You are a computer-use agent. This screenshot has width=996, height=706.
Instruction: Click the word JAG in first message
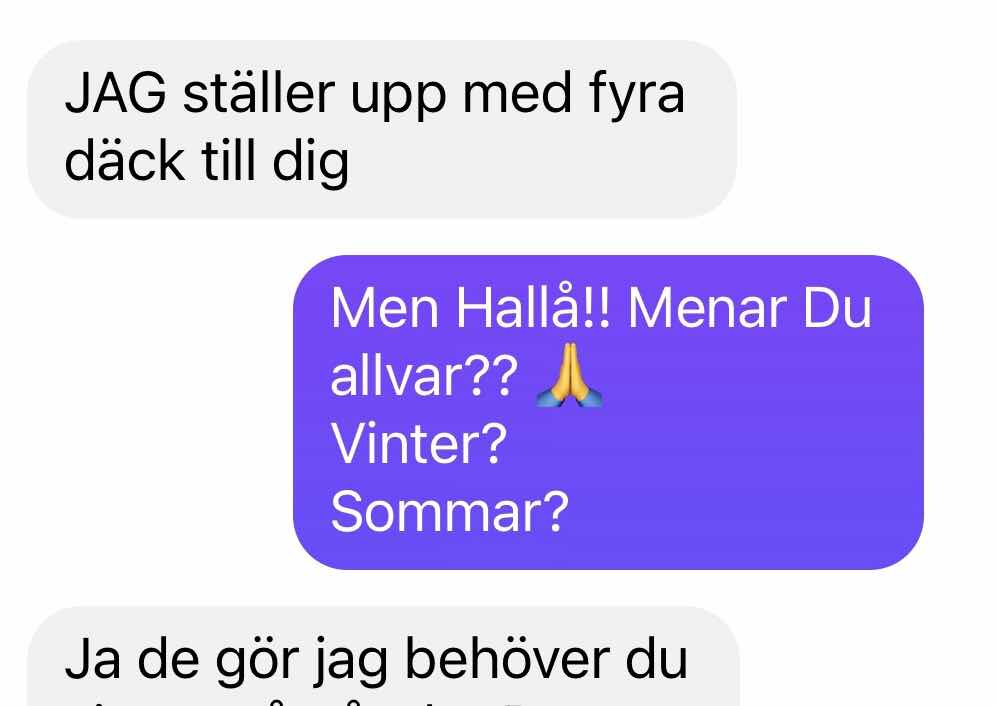click(x=116, y=93)
